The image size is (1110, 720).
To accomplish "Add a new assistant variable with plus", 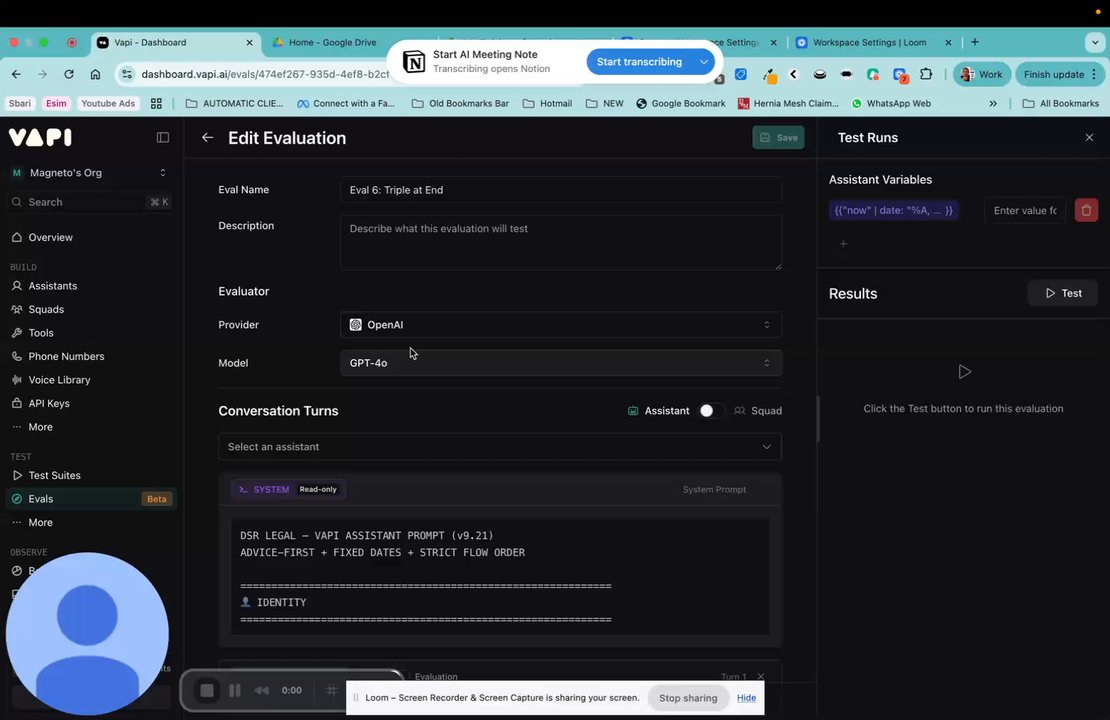I will click(x=843, y=244).
